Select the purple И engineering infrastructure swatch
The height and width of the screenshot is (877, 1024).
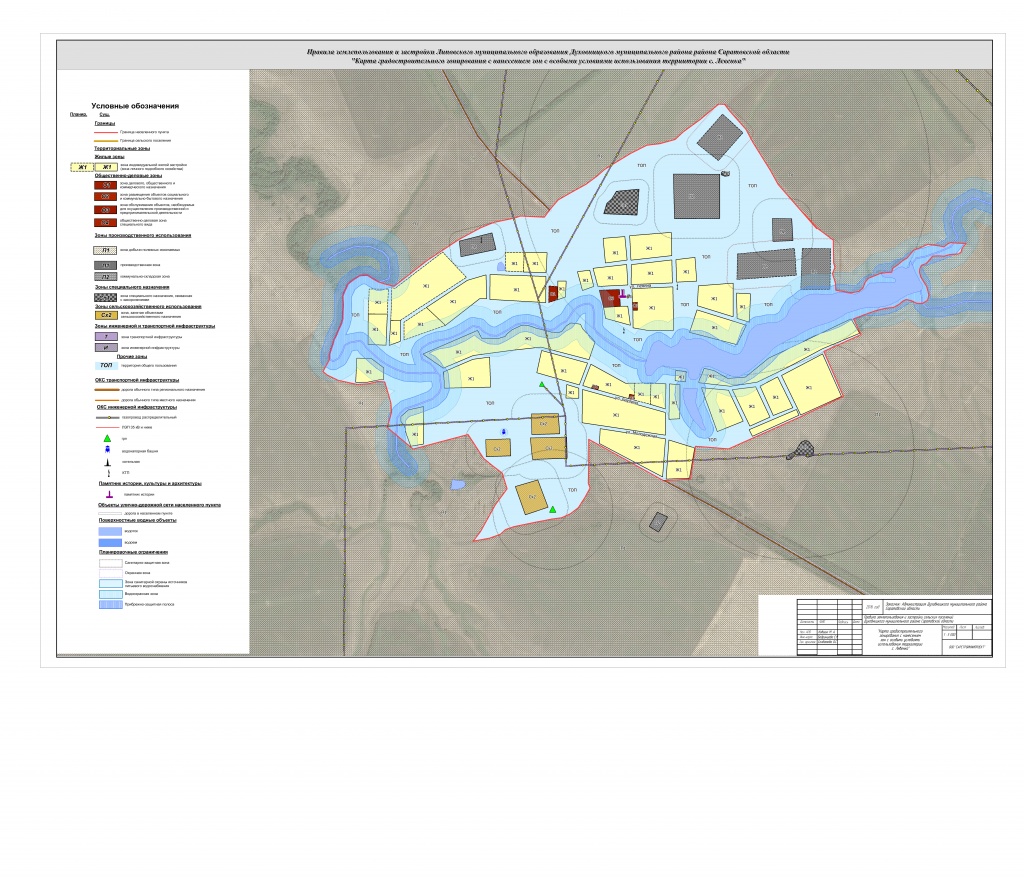106,348
